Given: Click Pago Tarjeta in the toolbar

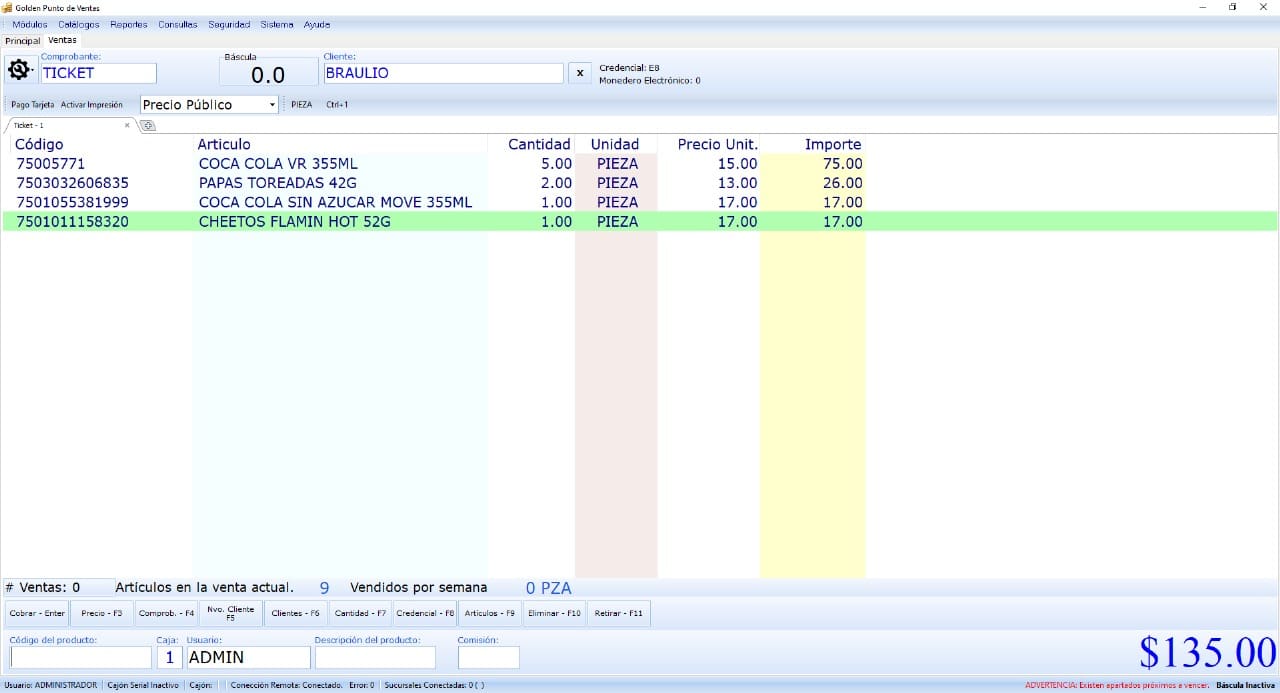Looking at the screenshot, I should [33, 104].
